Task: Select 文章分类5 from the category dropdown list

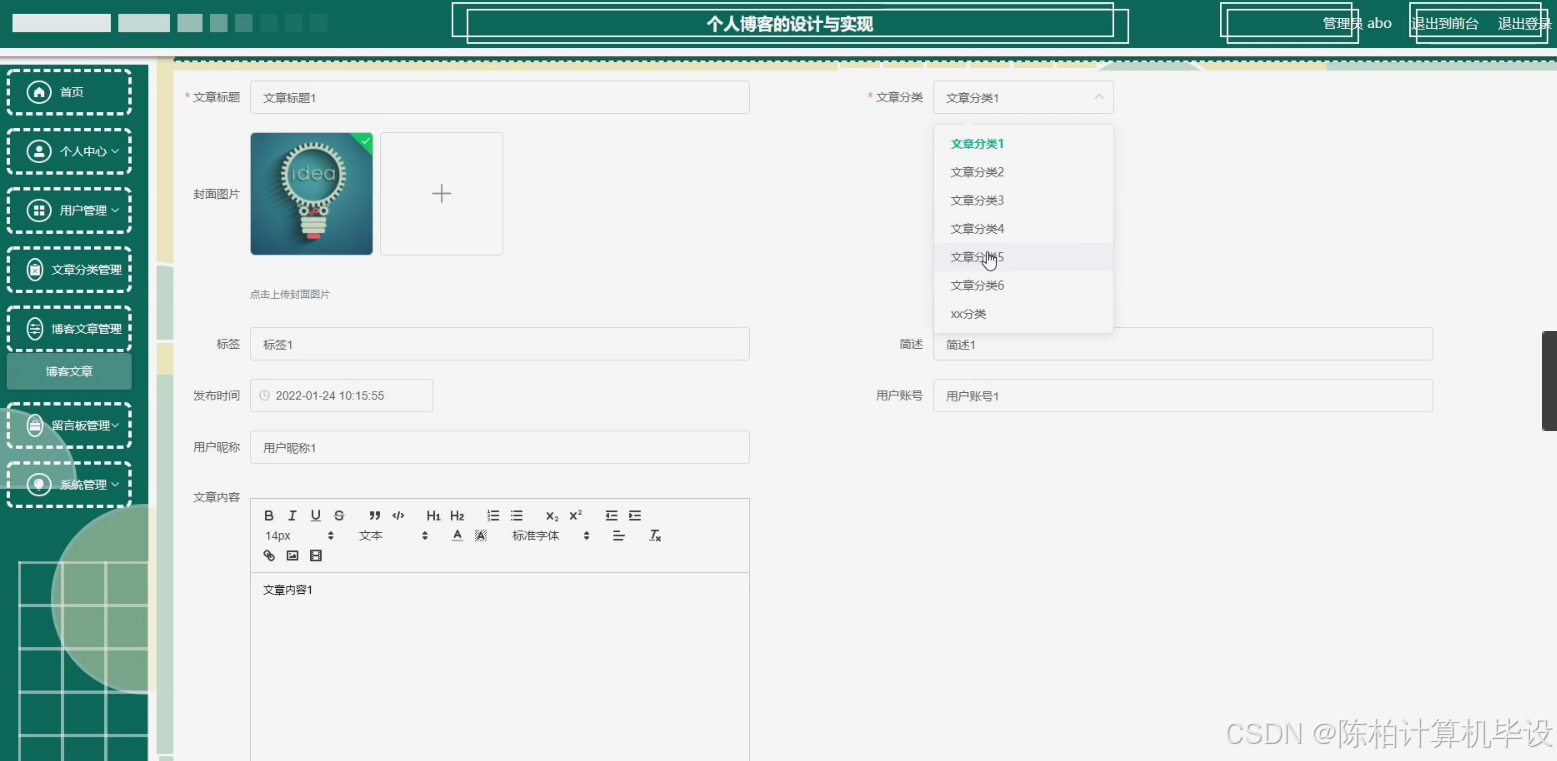Action: tap(977, 257)
